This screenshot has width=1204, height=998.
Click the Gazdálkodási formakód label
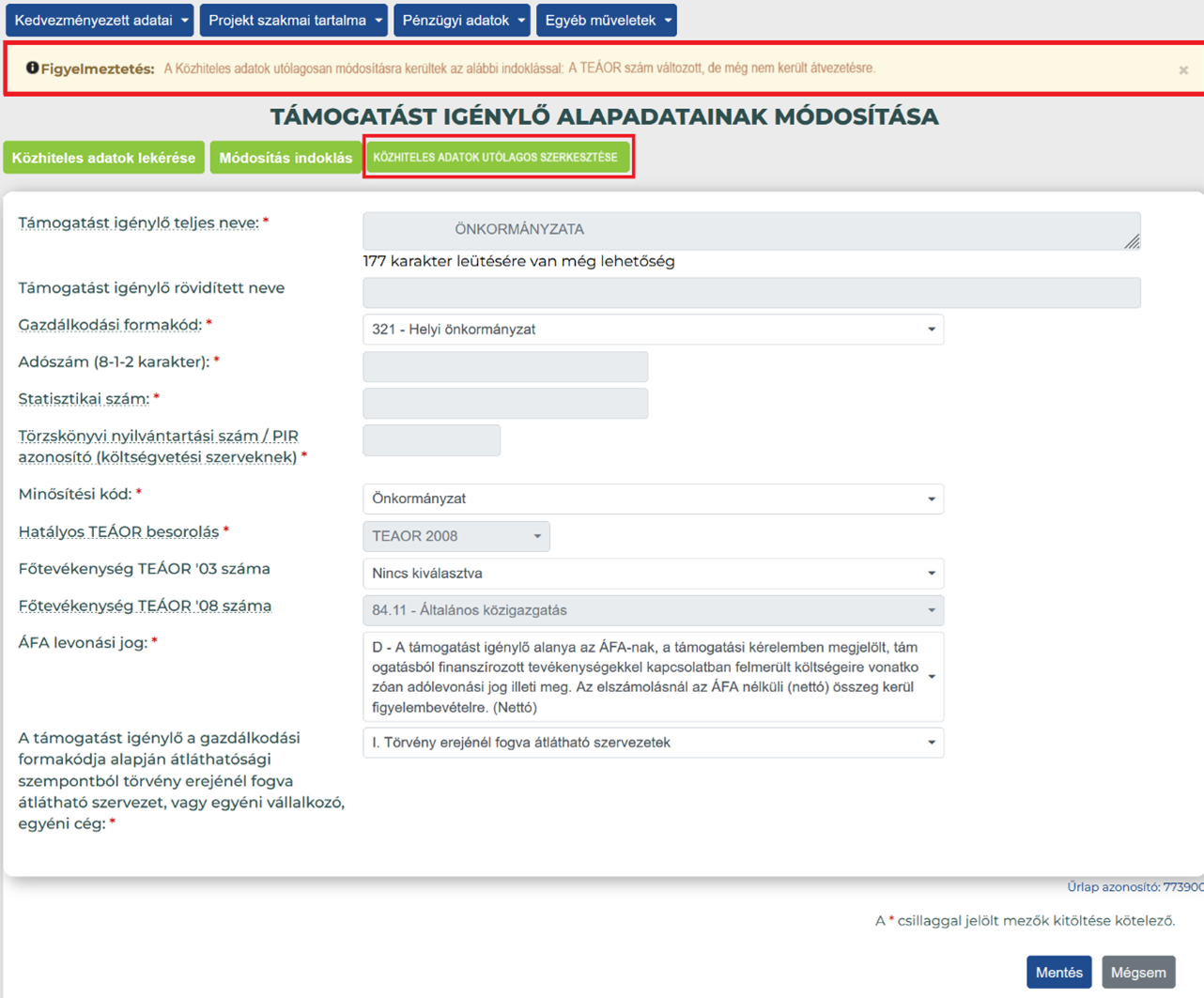coord(110,325)
